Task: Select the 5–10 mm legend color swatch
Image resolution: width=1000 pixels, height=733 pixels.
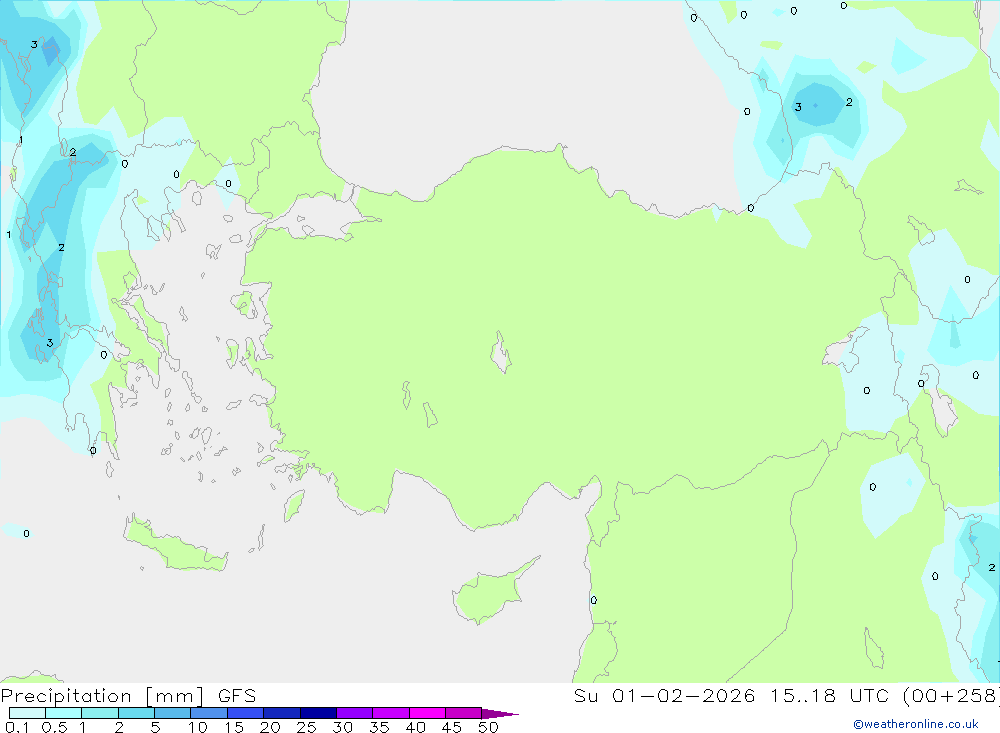Action: 172,713
